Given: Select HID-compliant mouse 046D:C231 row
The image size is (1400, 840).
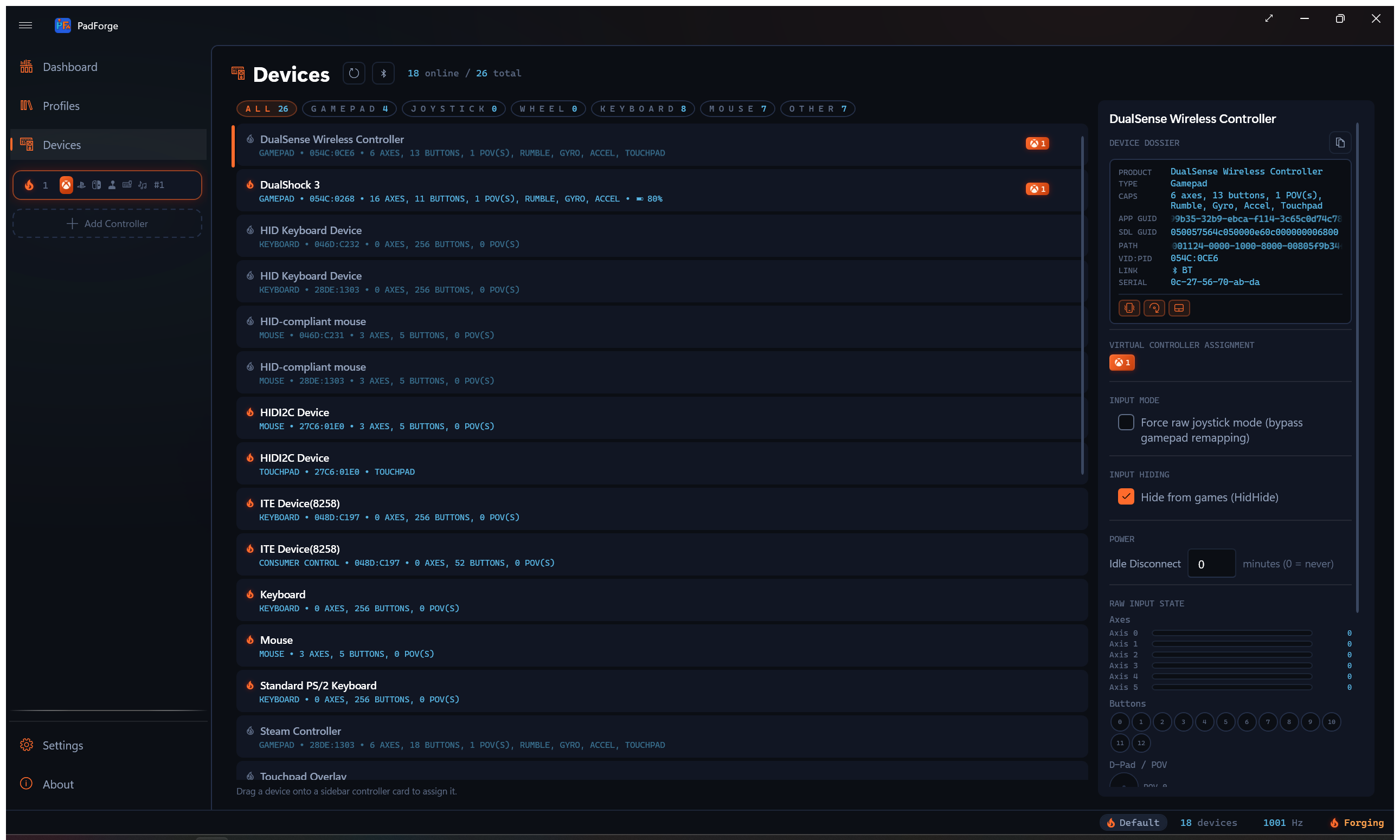Looking at the screenshot, I should [662, 328].
